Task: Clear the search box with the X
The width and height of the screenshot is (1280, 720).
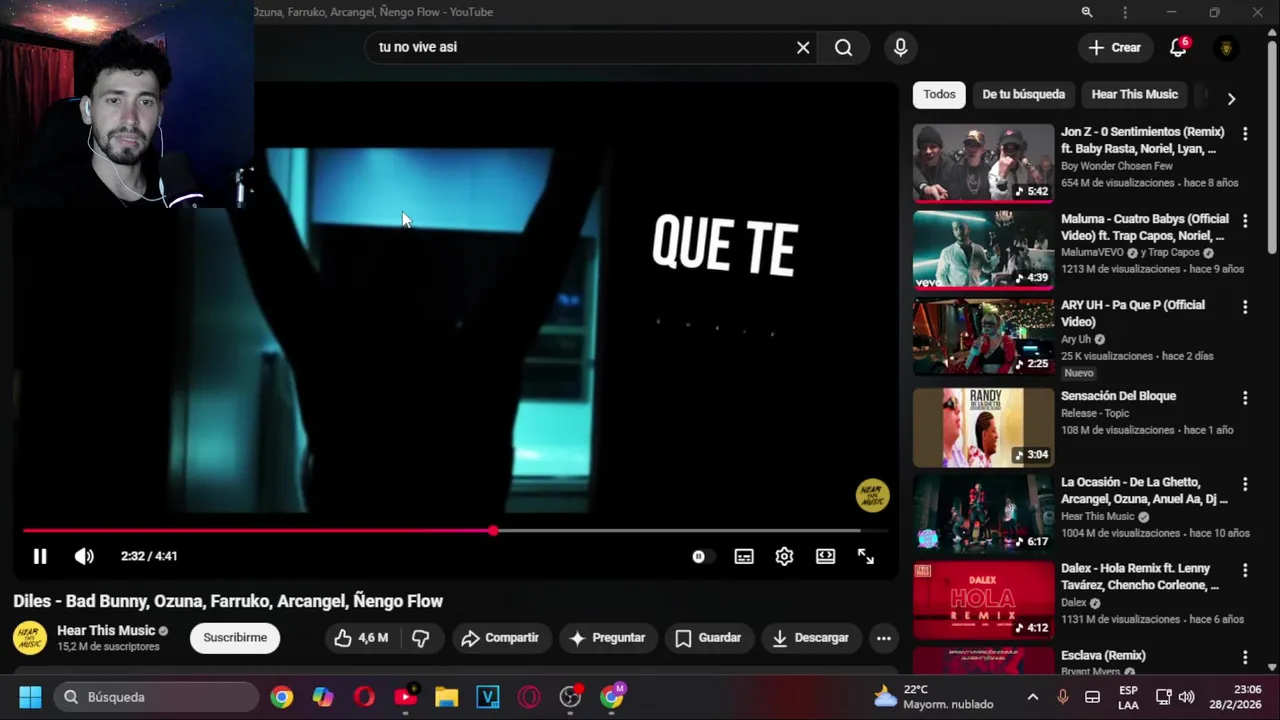Action: coord(803,47)
